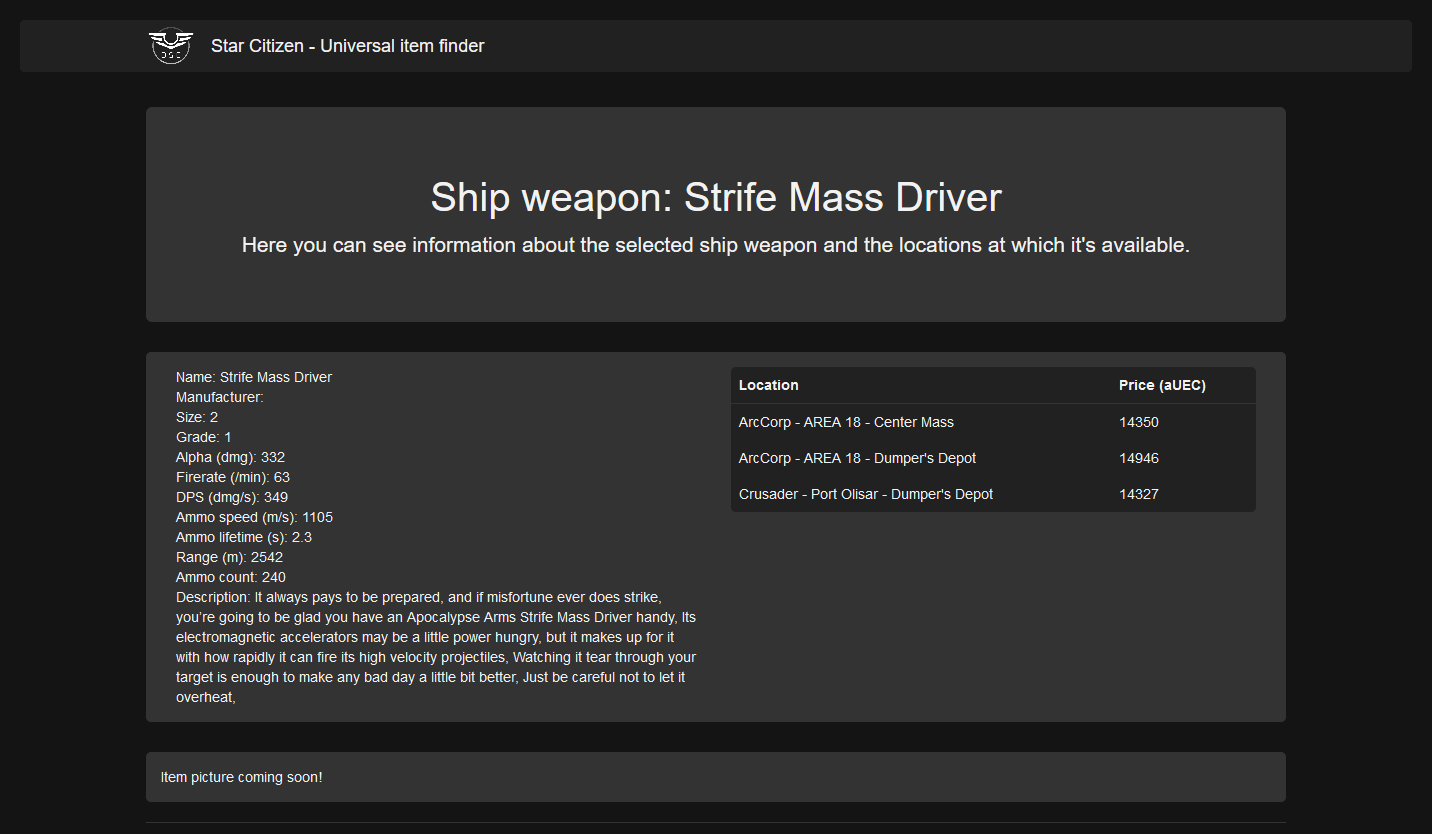
Task: Click the price 14350 for Center Mass
Action: pos(1138,422)
